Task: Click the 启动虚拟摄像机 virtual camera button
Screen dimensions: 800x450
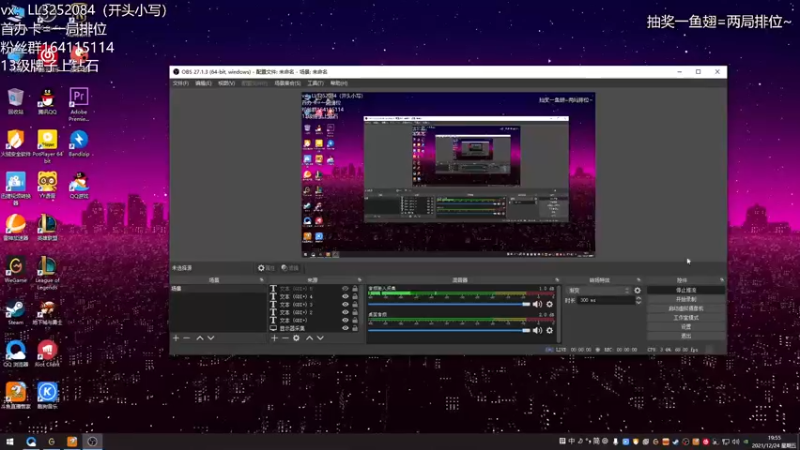Action: (686, 309)
